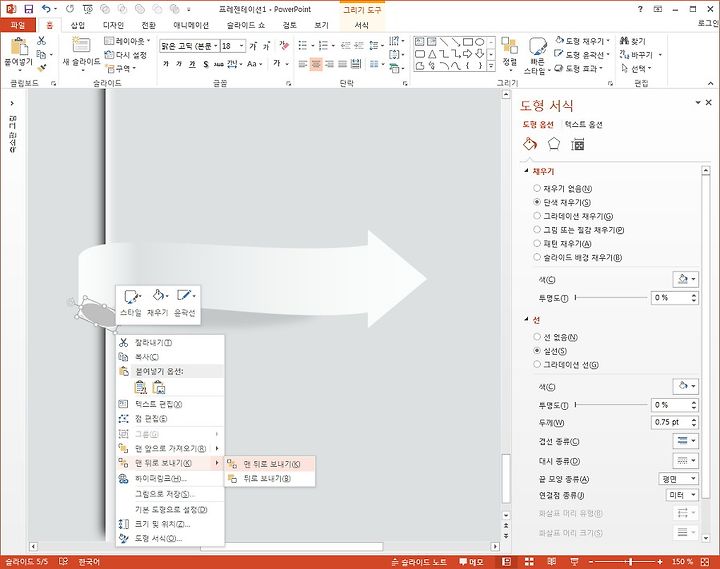Click Slide Notes (슬라이드 노트) in status bar

point(419,562)
